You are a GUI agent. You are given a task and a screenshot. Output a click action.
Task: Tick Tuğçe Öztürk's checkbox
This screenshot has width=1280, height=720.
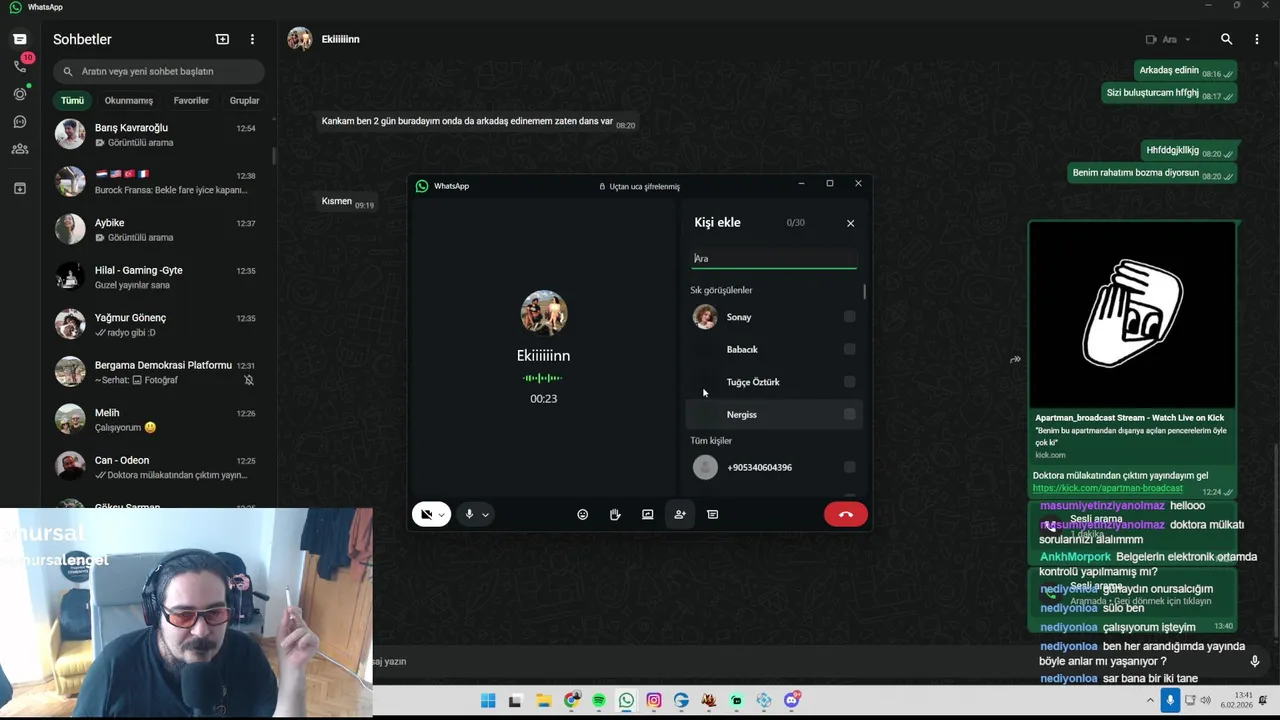[849, 382]
